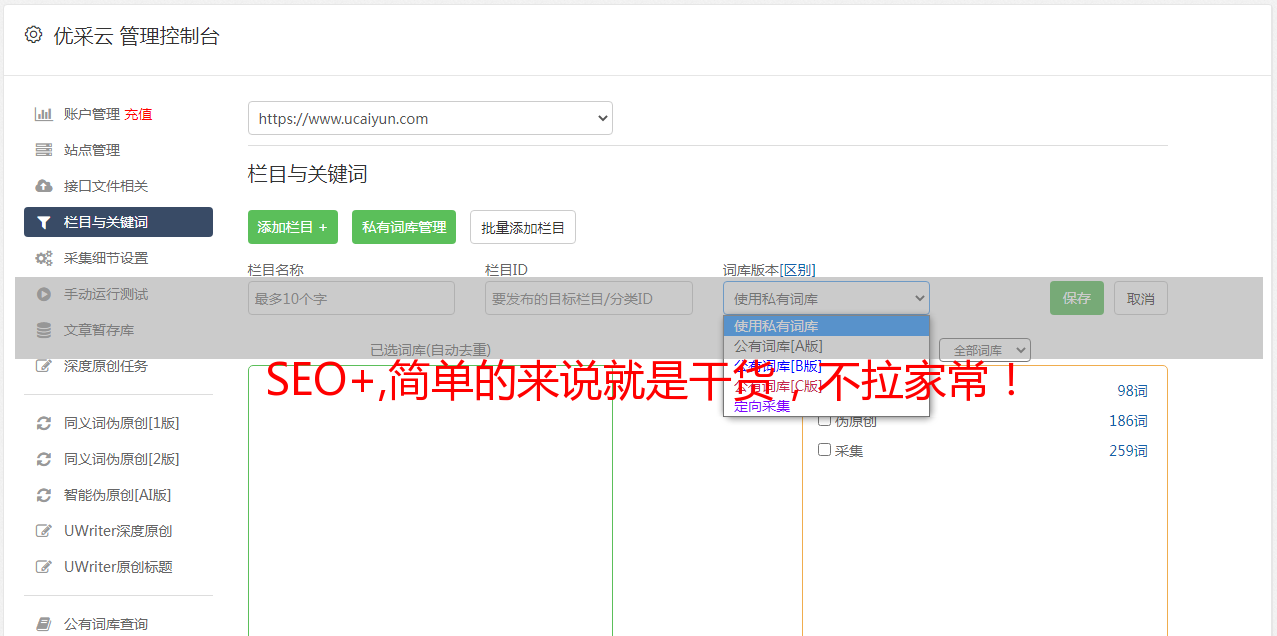Image resolution: width=1277 pixels, height=636 pixels.
Task: Click the green 添加栏目 + button
Action: click(293, 227)
